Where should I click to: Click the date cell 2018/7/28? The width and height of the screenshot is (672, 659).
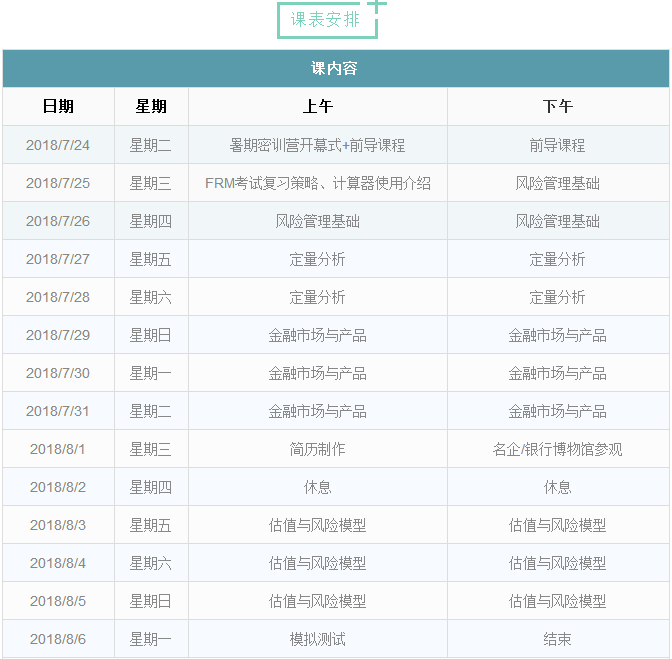58,297
